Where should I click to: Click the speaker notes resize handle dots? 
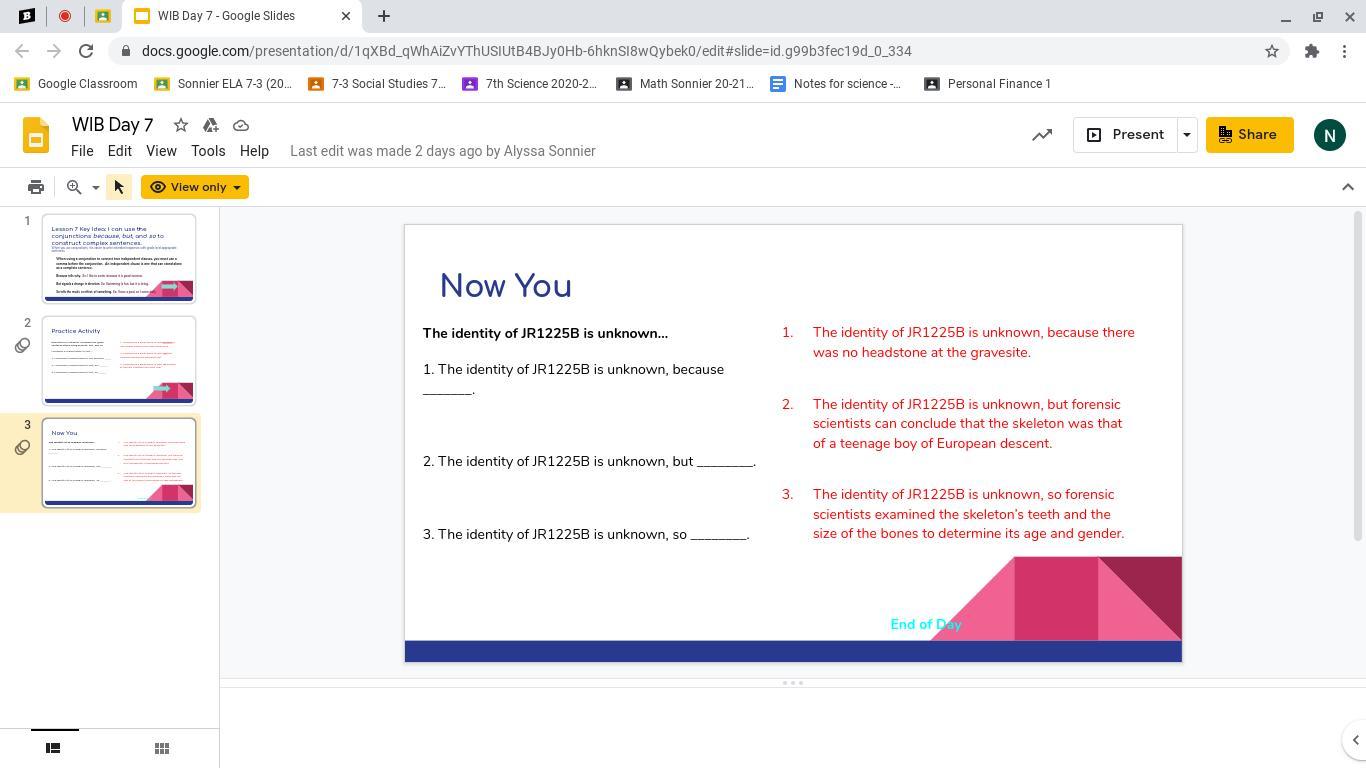tap(793, 683)
